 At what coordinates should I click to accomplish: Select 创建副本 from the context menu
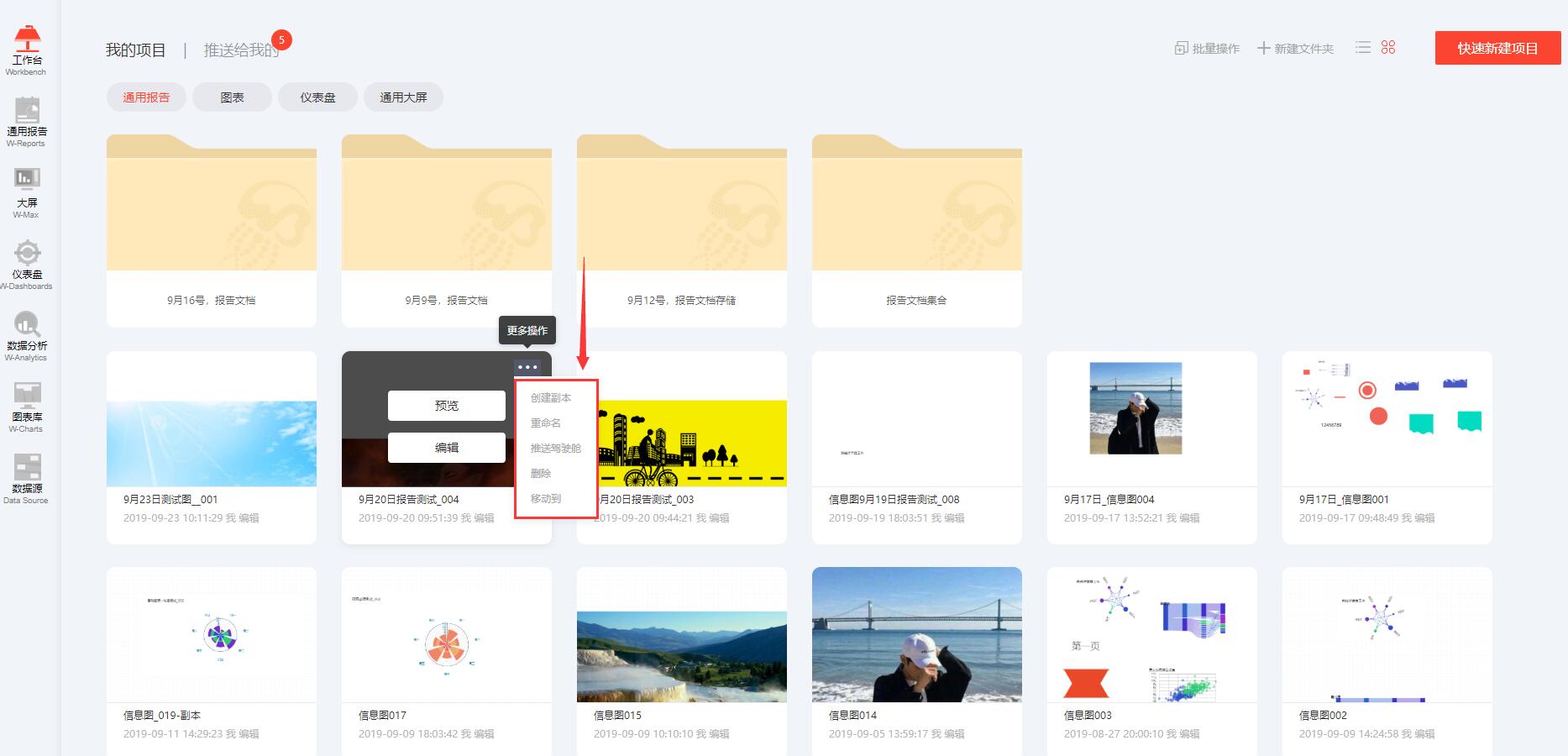point(551,398)
